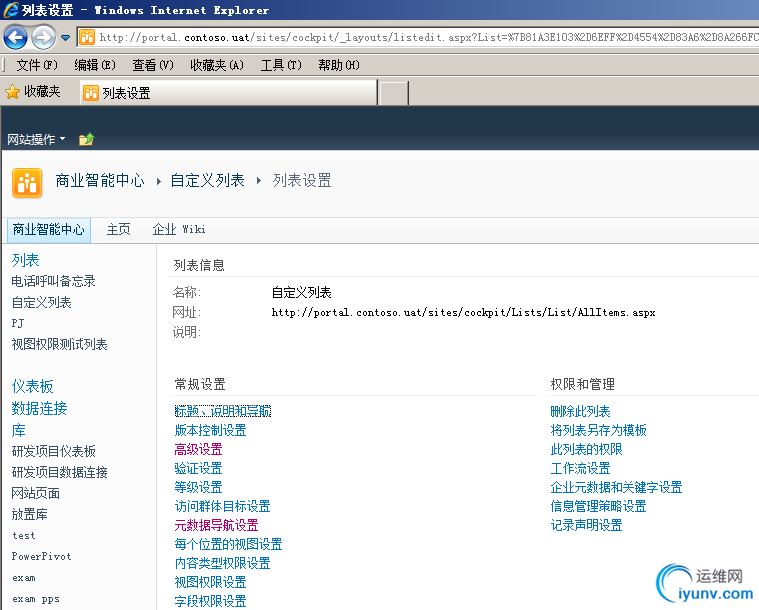Open 视图权限测试列表 in sidebar
This screenshot has height=610, width=759.
[59, 344]
